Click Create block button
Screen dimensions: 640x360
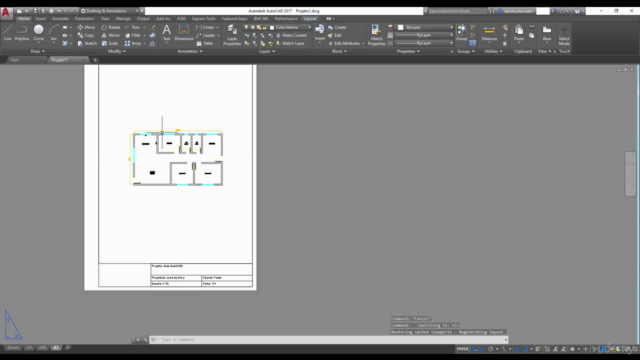[337, 27]
